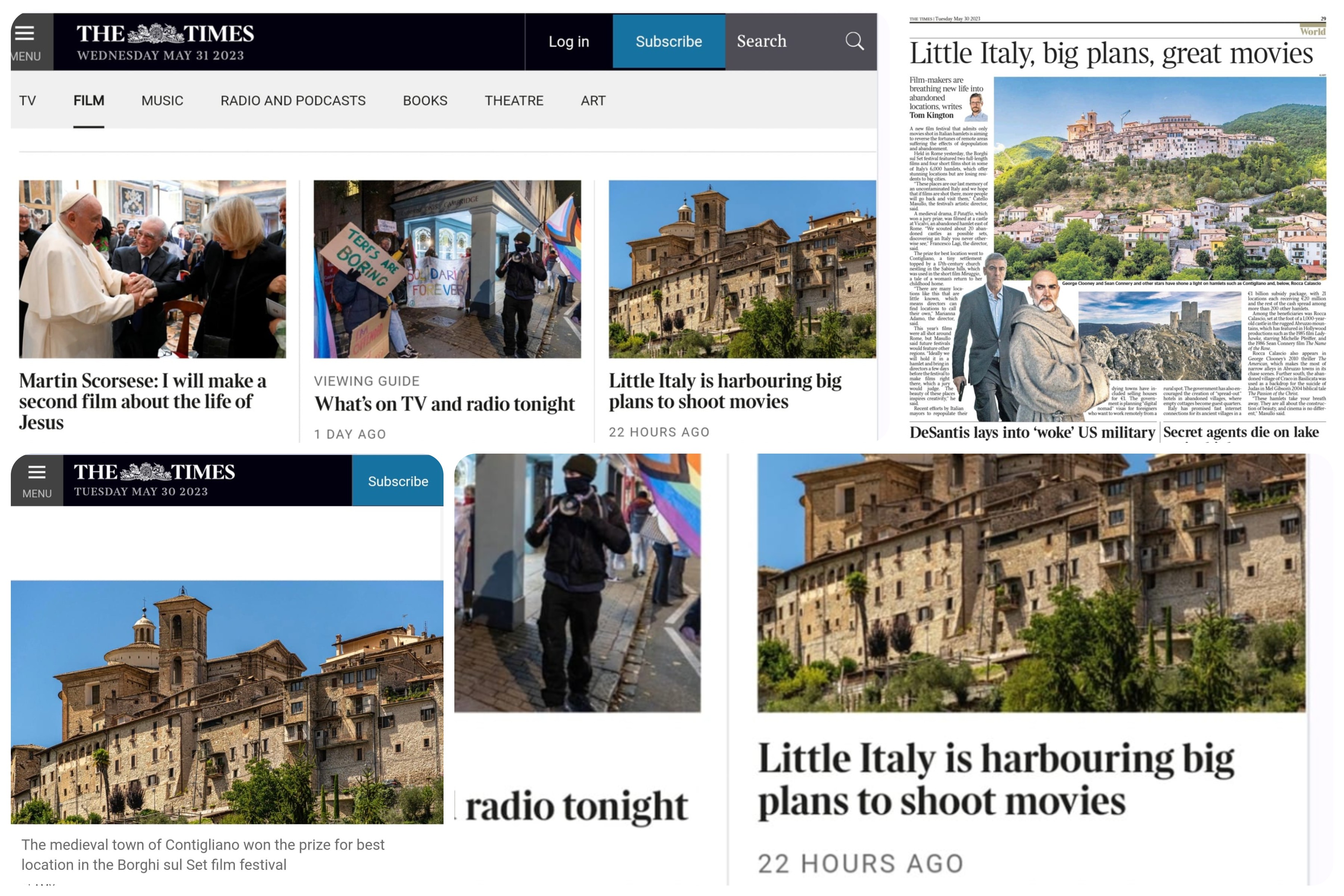Open the BOOKS section tab
1344x896 pixels.
[x=424, y=100]
